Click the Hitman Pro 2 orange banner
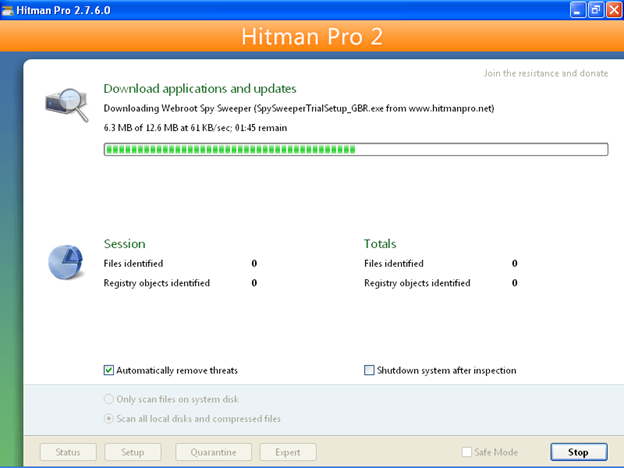624x468 pixels. pos(312,38)
